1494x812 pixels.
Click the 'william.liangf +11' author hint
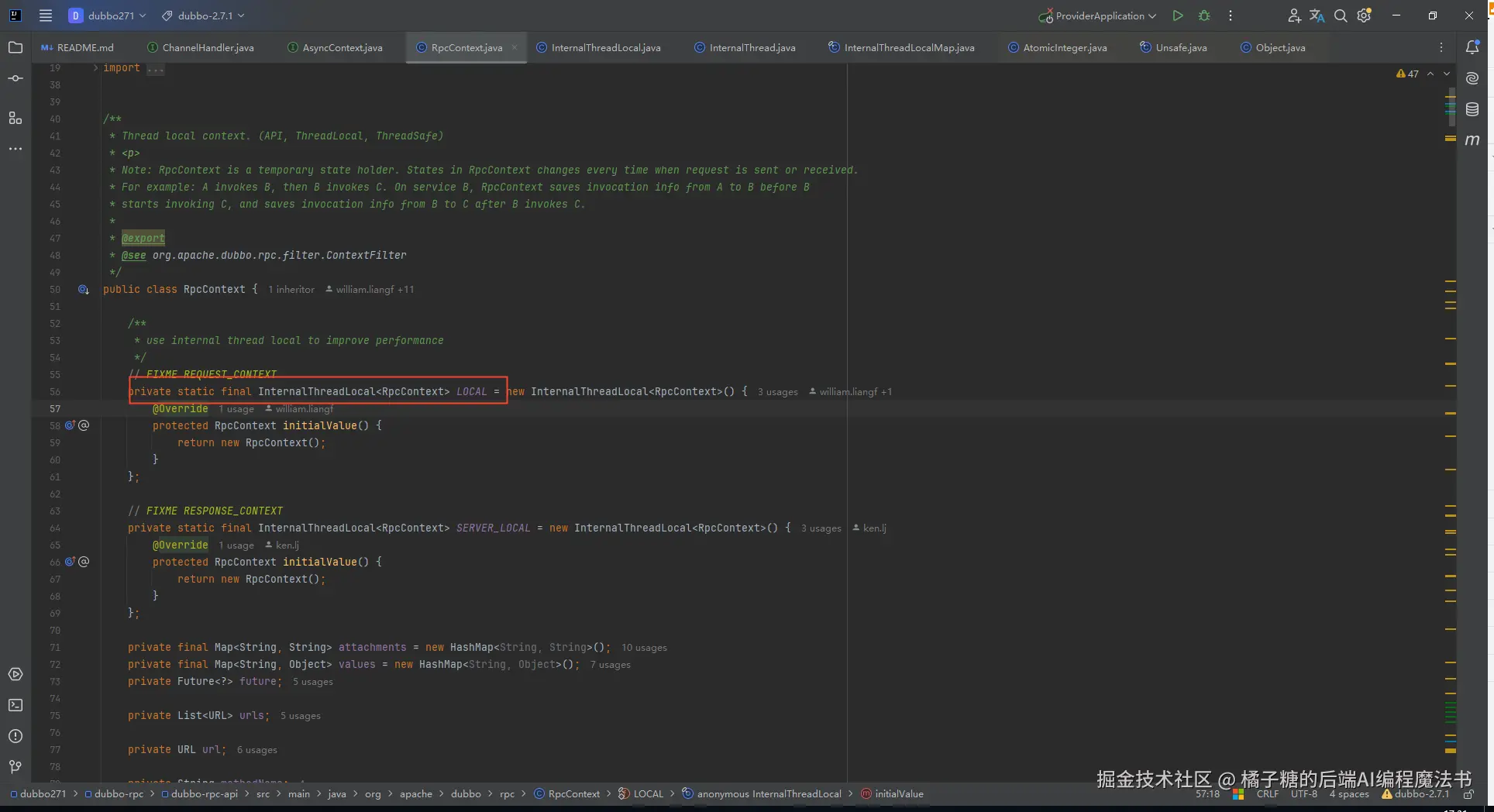tap(370, 290)
